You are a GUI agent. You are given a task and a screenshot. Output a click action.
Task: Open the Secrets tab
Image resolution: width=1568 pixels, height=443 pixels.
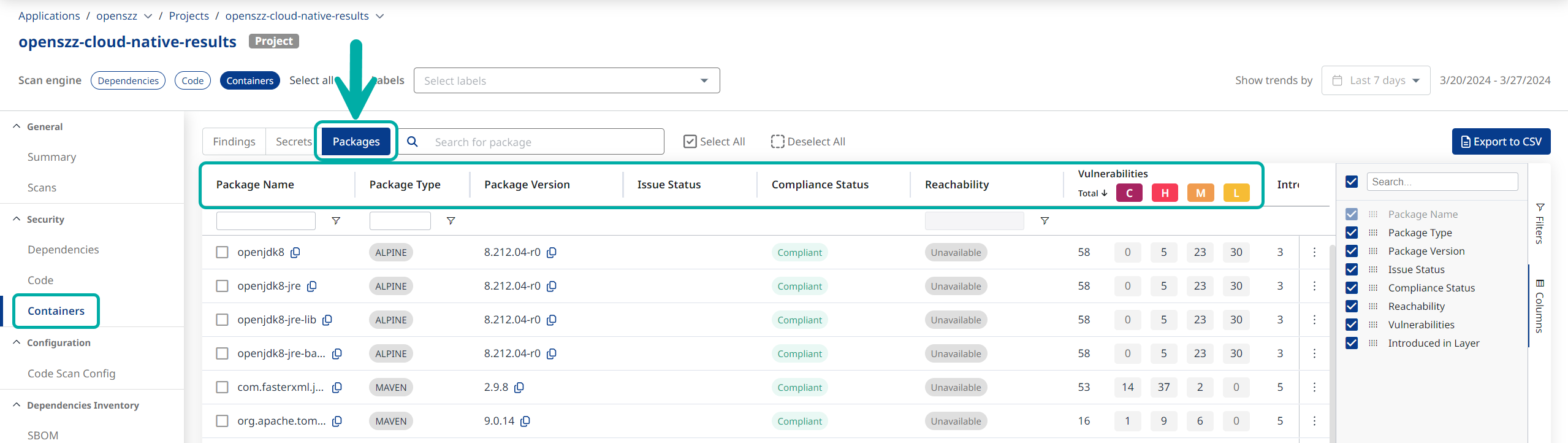[x=293, y=142]
